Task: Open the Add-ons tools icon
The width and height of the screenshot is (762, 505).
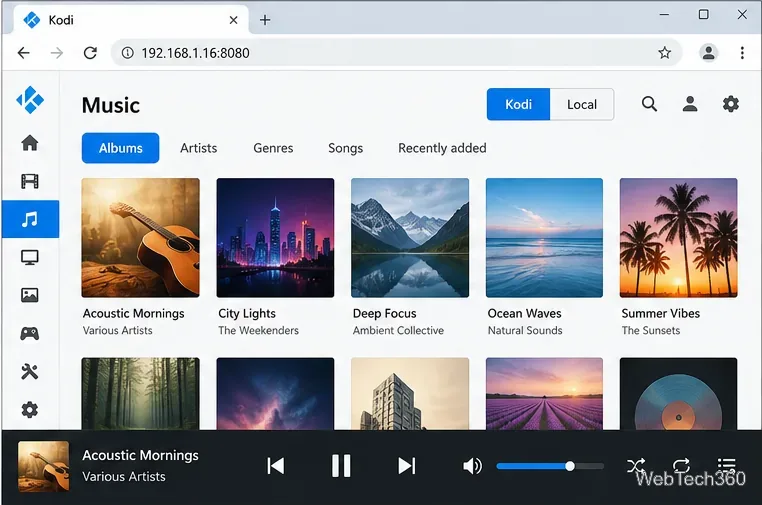Action: 30,371
